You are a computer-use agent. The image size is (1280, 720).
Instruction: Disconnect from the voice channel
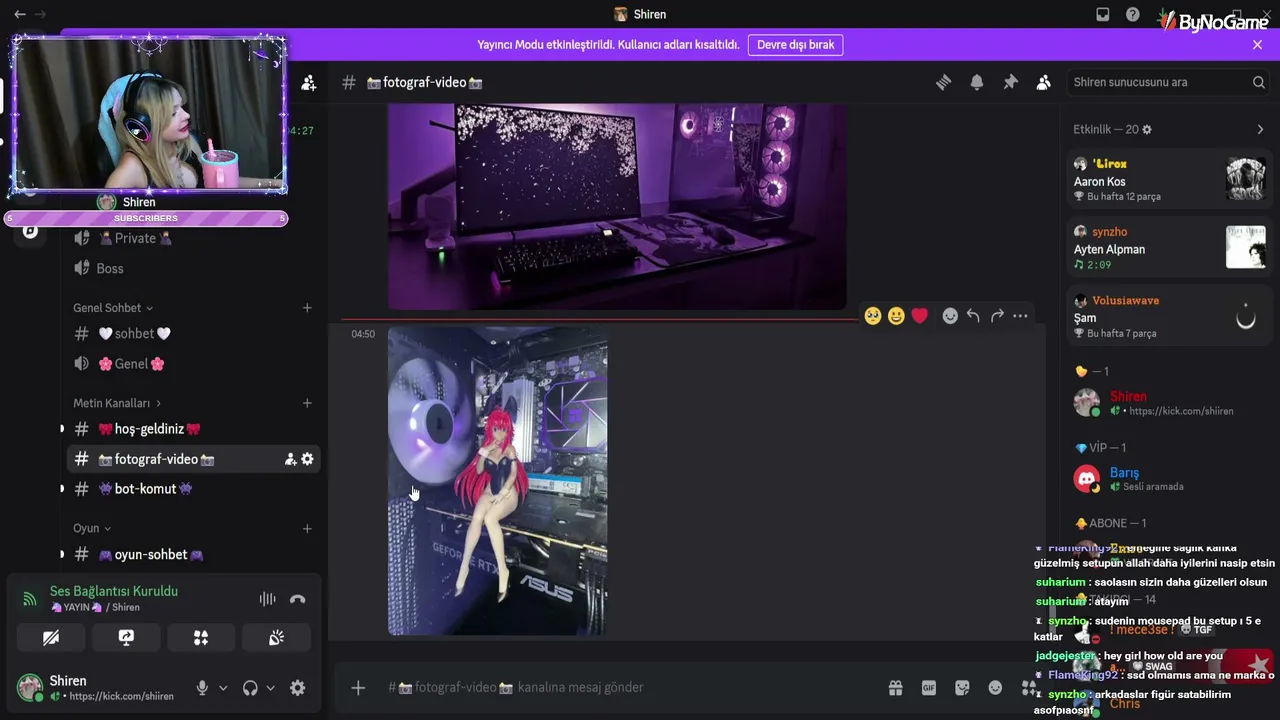click(x=297, y=599)
